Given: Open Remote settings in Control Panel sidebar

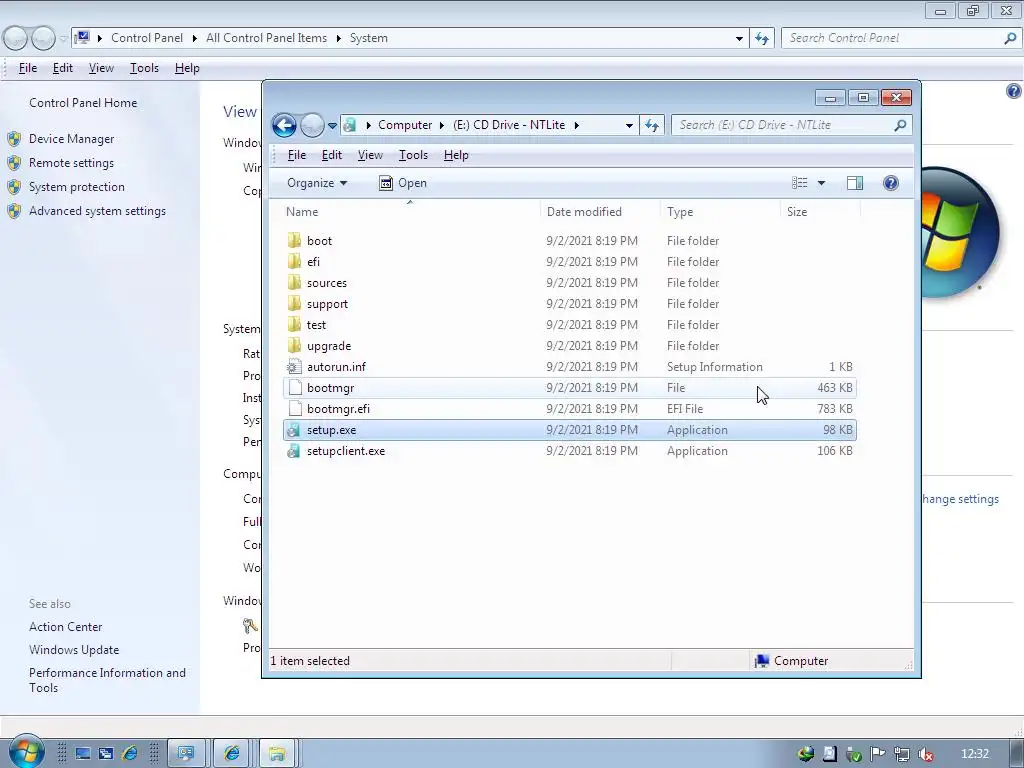Looking at the screenshot, I should (71, 163).
